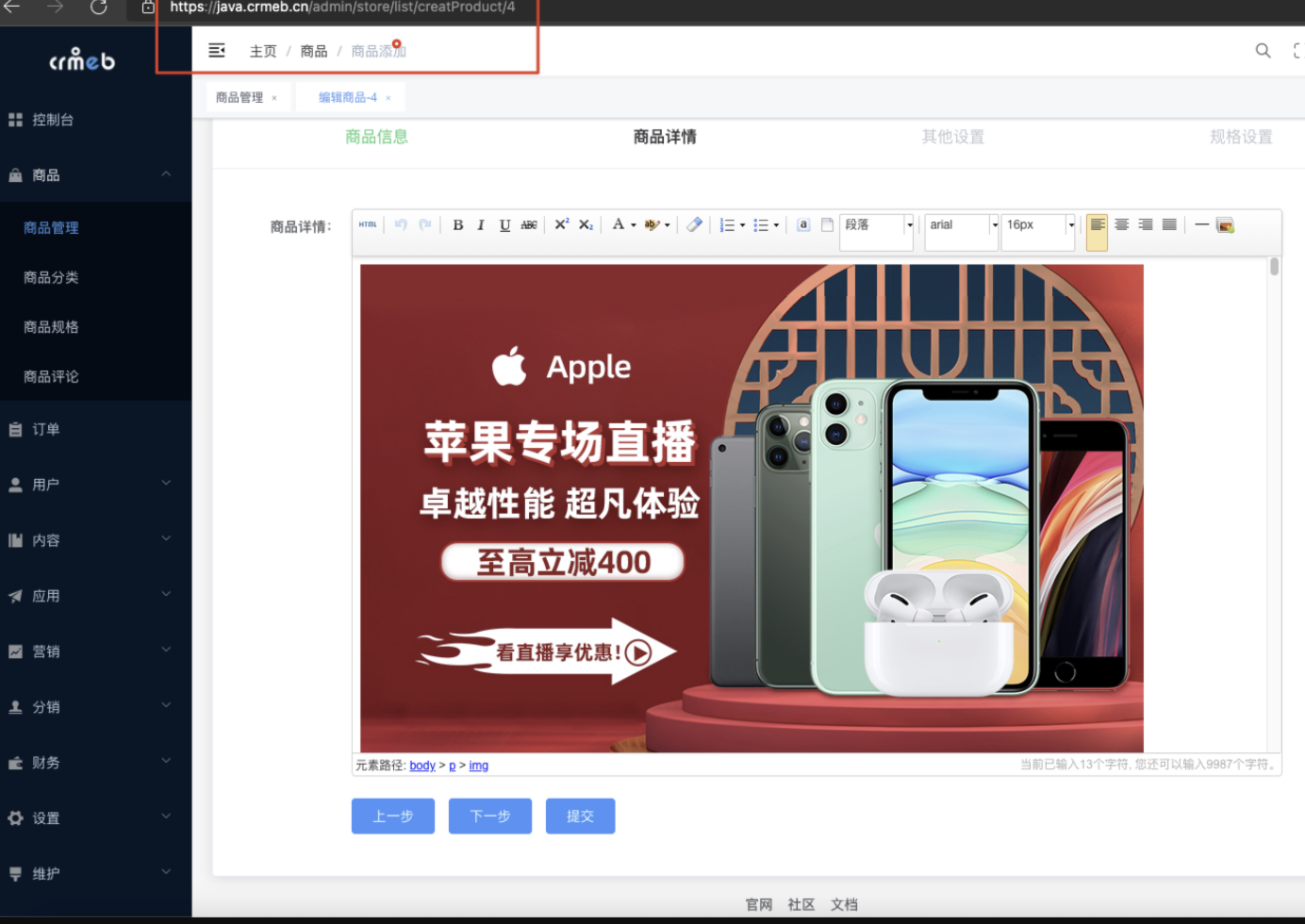Click the 下一步 next step button

click(490, 817)
